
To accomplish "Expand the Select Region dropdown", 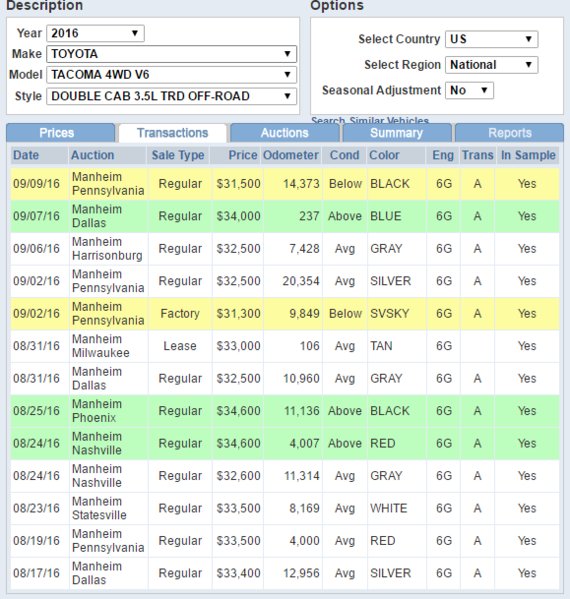I will coord(491,65).
